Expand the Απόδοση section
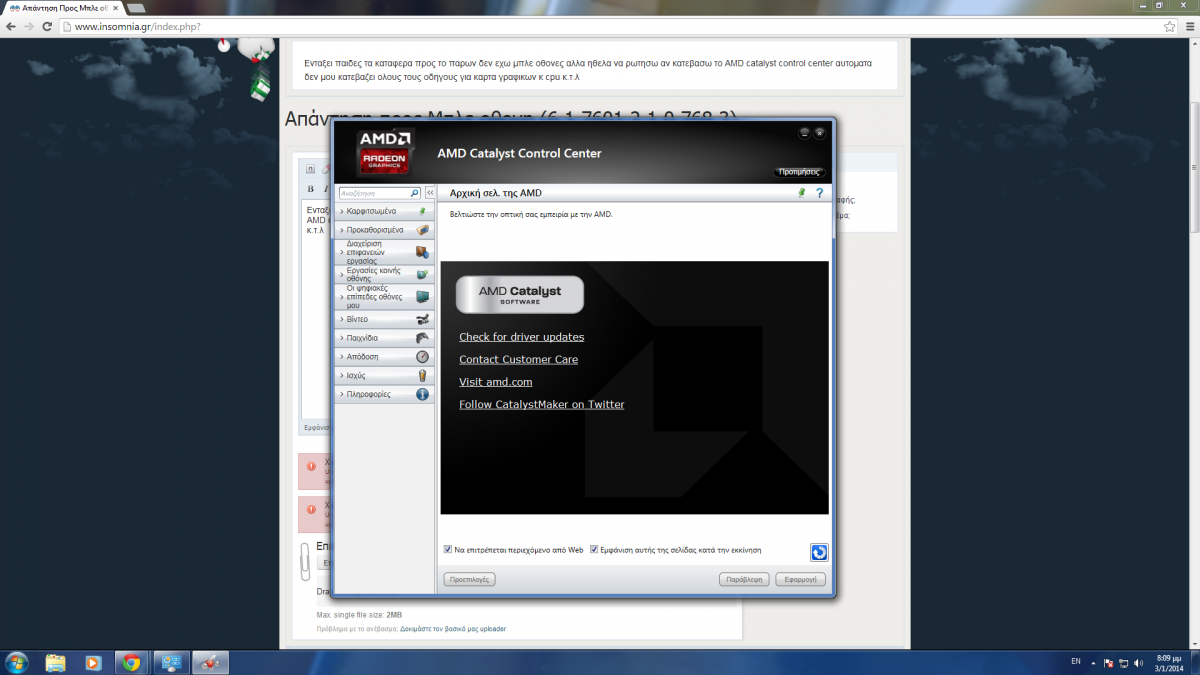The height and width of the screenshot is (675, 1200). [x=385, y=356]
